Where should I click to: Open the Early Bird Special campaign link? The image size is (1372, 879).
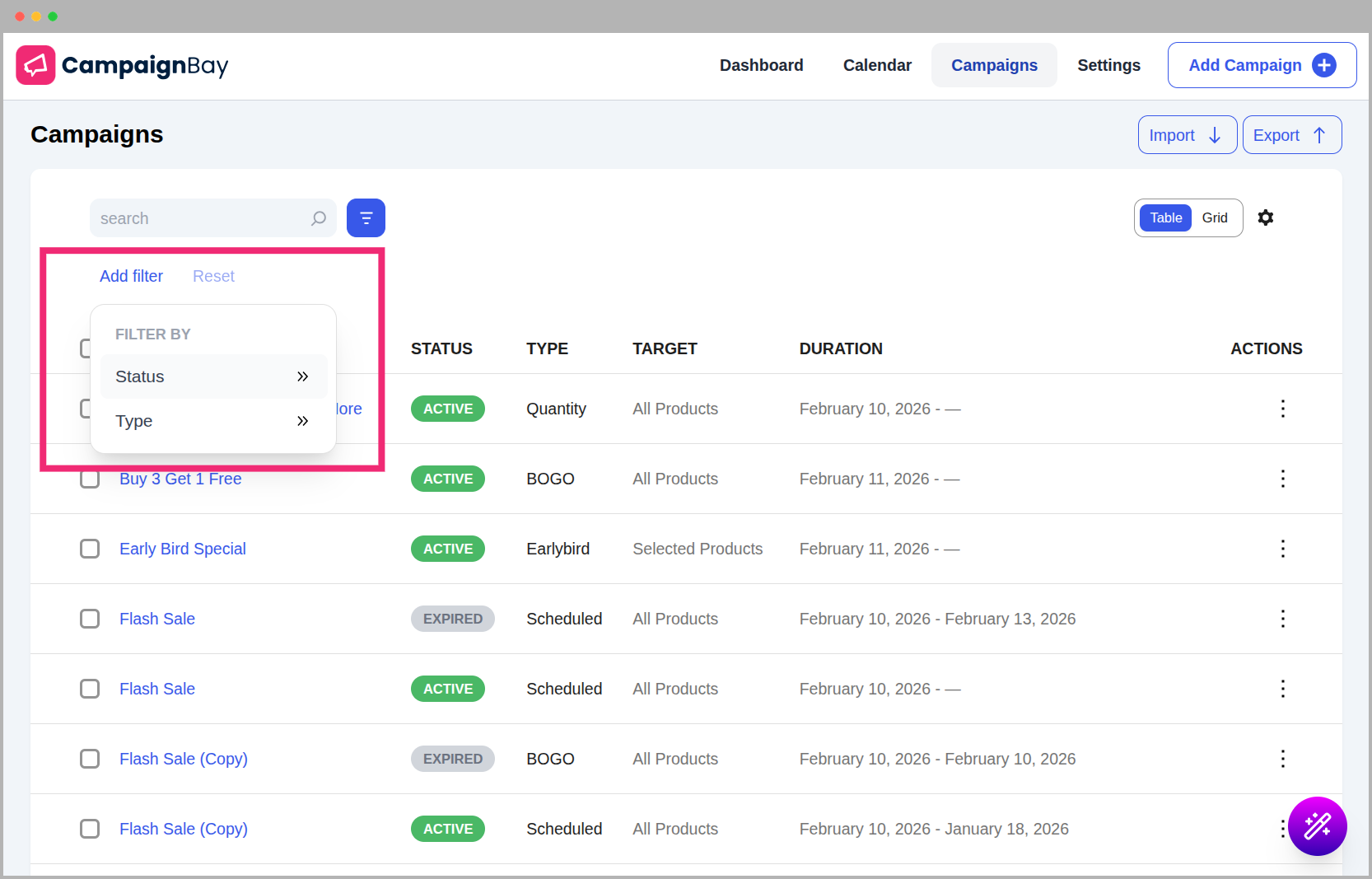point(182,549)
